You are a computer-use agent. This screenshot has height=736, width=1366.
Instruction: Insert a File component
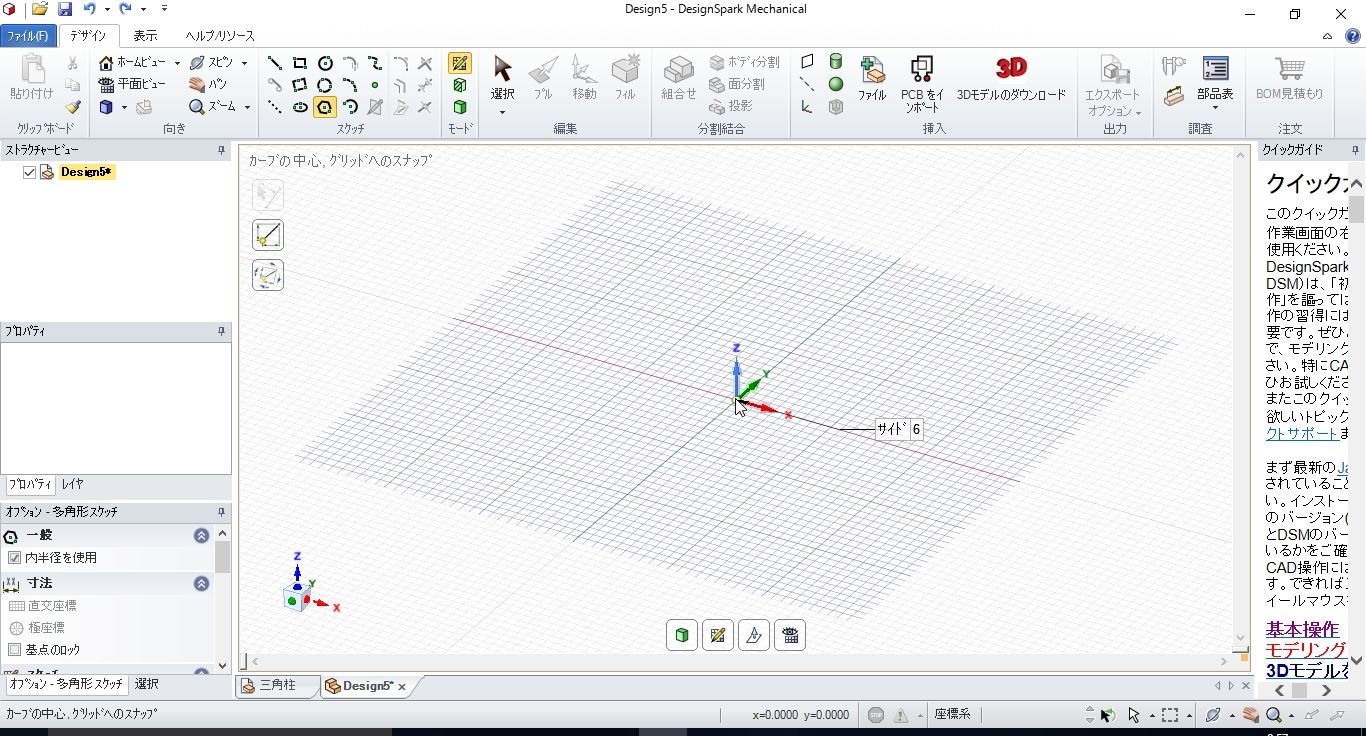coord(872,78)
